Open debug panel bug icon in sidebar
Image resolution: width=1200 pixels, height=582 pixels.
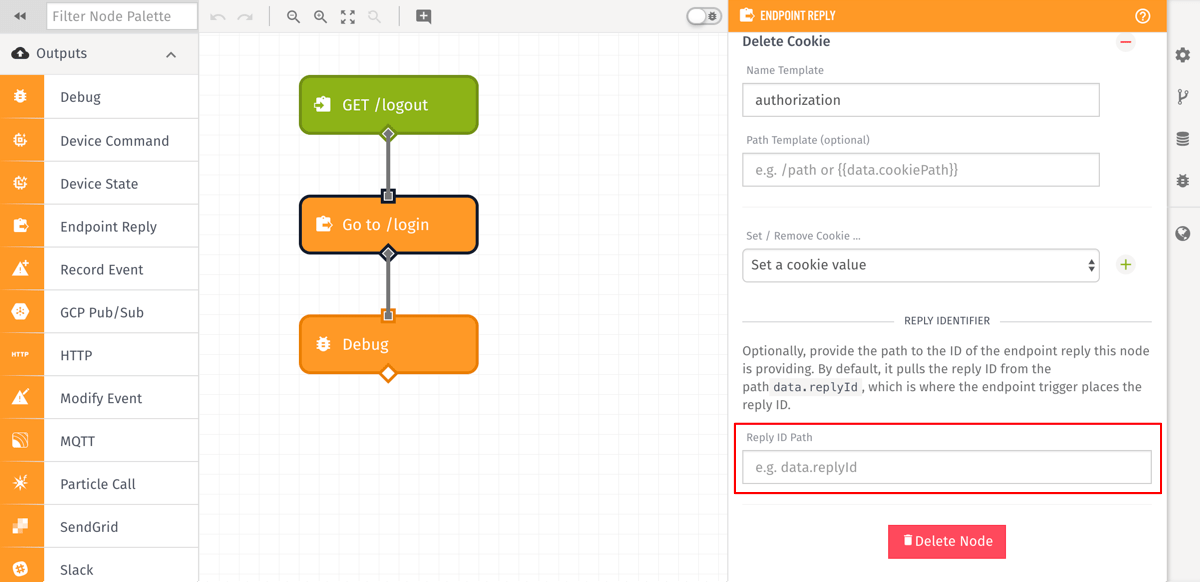pyautogui.click(x=1183, y=181)
